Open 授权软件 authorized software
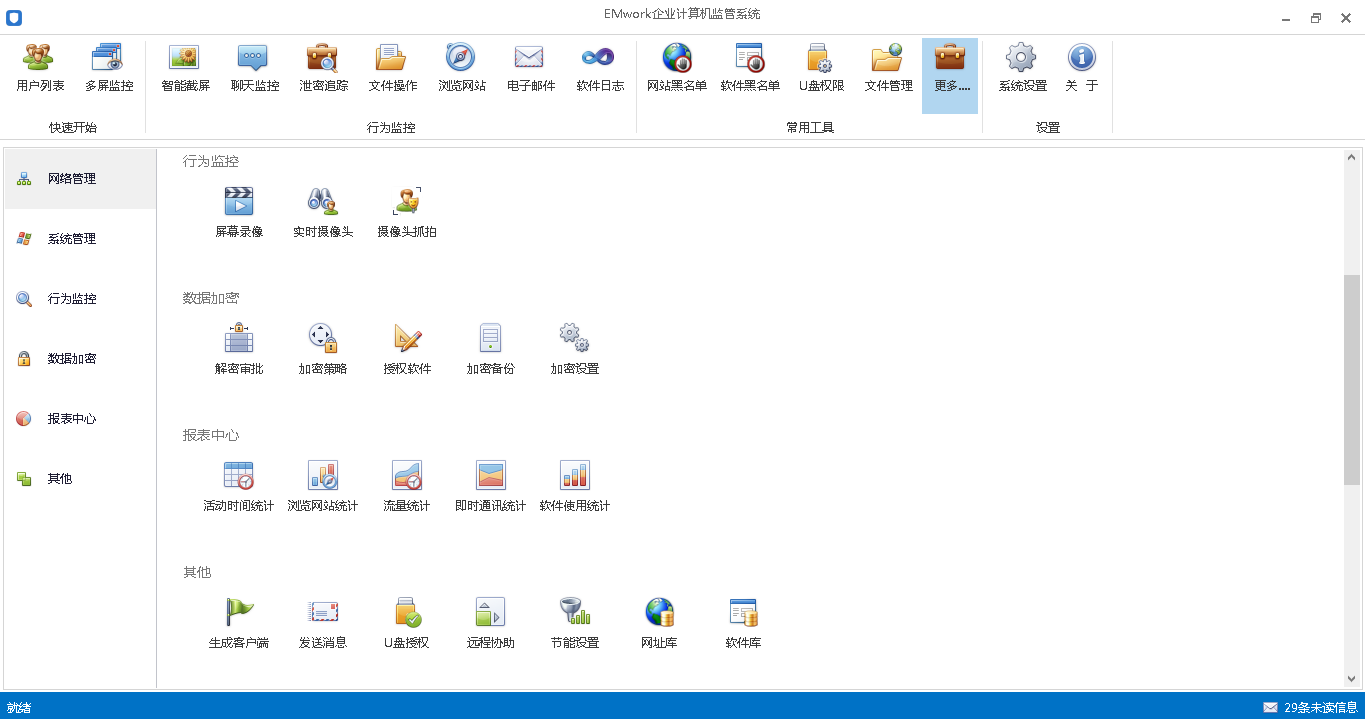Image resolution: width=1365 pixels, height=719 pixels. click(x=407, y=349)
